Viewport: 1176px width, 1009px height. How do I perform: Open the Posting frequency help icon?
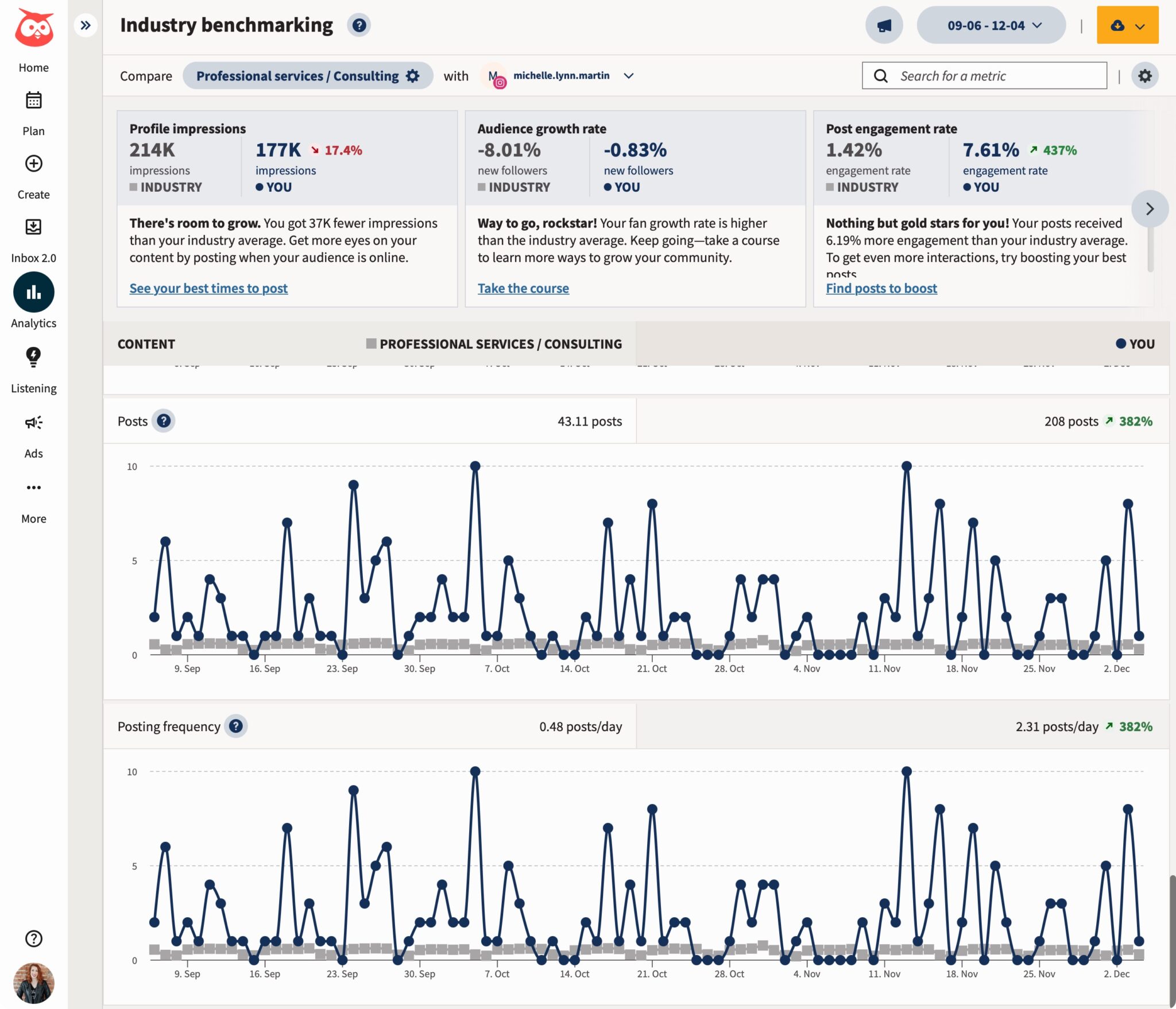click(x=235, y=726)
